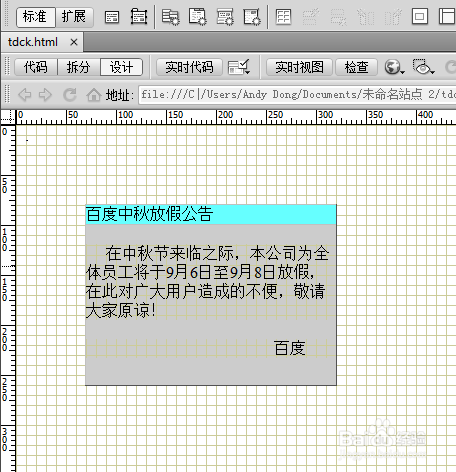The image size is (456, 472).
Task: Close the tdck.html tab
Action: pyautogui.click(x=74, y=42)
